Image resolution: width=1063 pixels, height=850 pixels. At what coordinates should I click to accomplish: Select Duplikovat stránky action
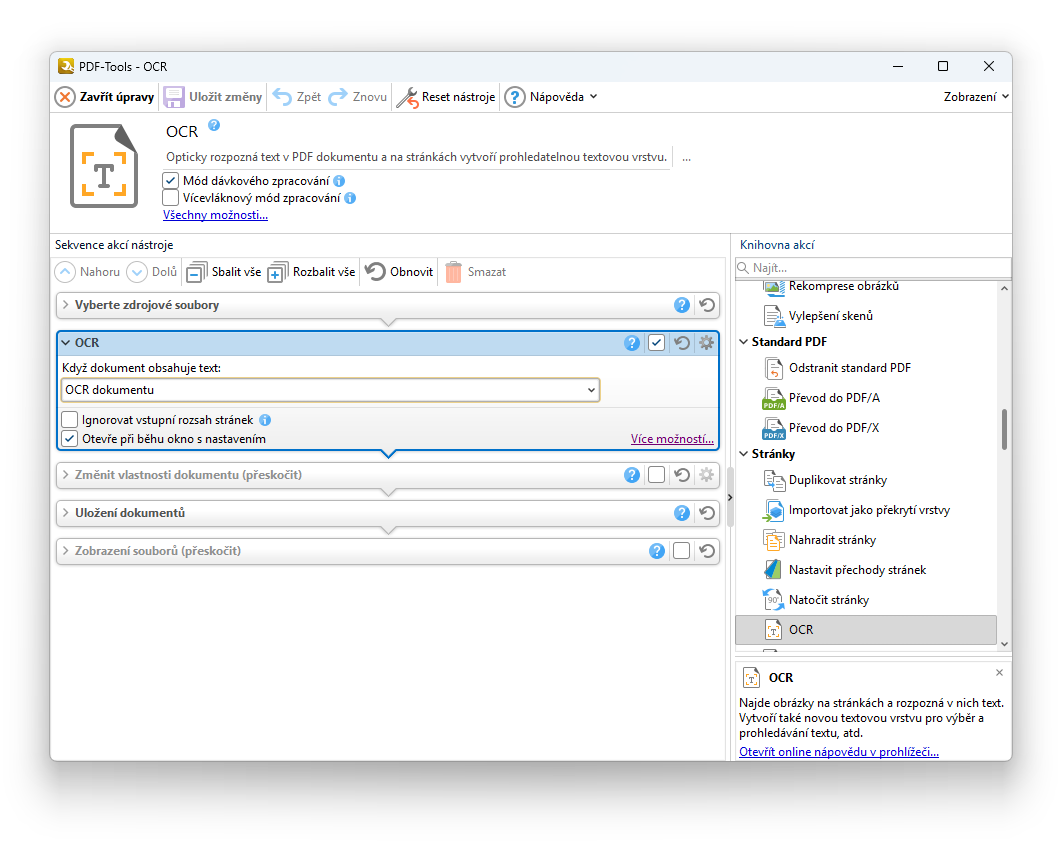[837, 480]
